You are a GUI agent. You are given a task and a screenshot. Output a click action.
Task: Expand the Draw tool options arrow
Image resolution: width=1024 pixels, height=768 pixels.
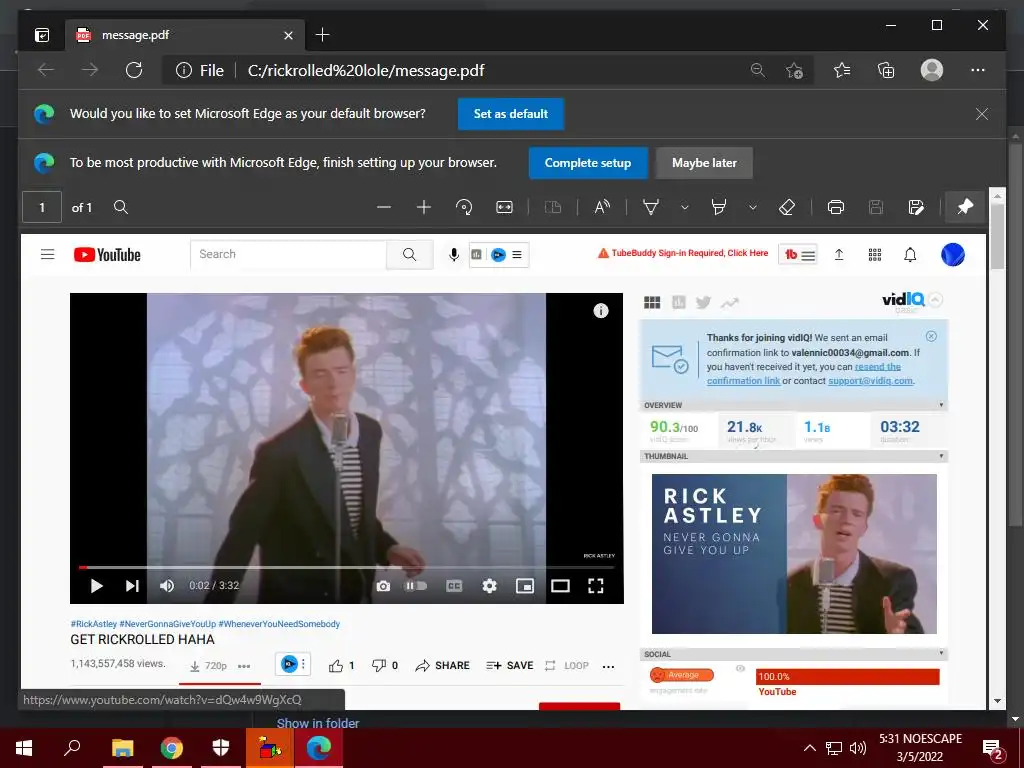684,207
